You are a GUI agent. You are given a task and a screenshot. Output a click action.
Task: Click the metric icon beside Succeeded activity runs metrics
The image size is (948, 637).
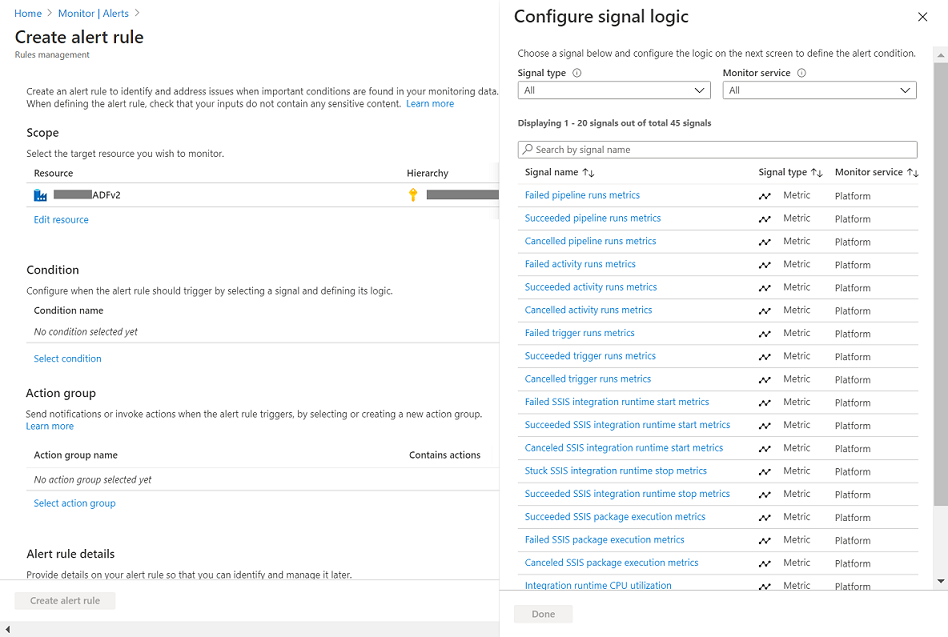(765, 287)
